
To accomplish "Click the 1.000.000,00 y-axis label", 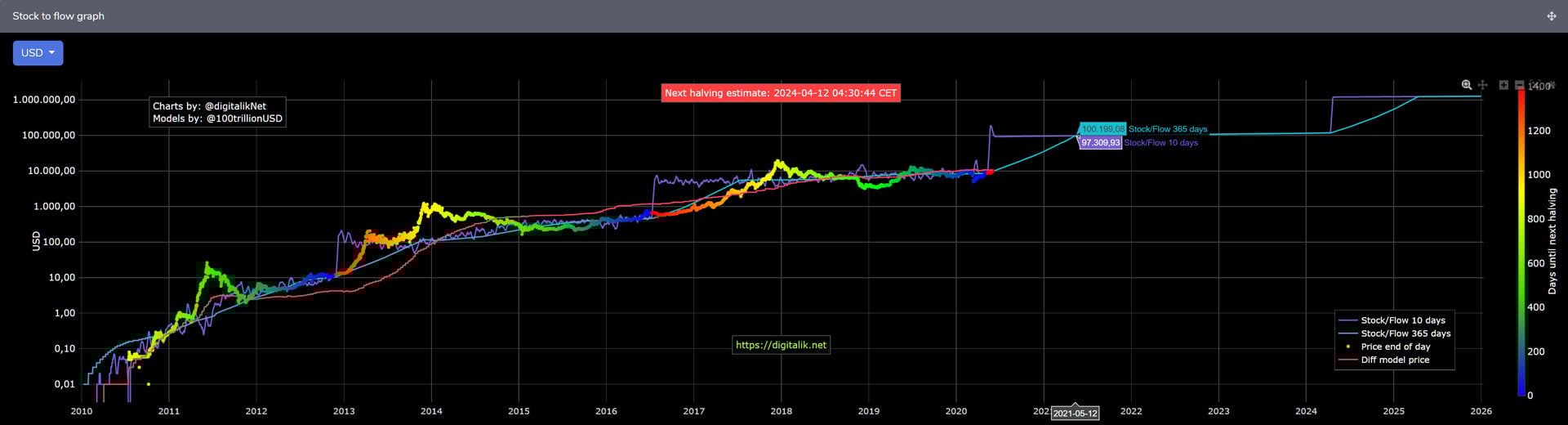I will [44, 100].
